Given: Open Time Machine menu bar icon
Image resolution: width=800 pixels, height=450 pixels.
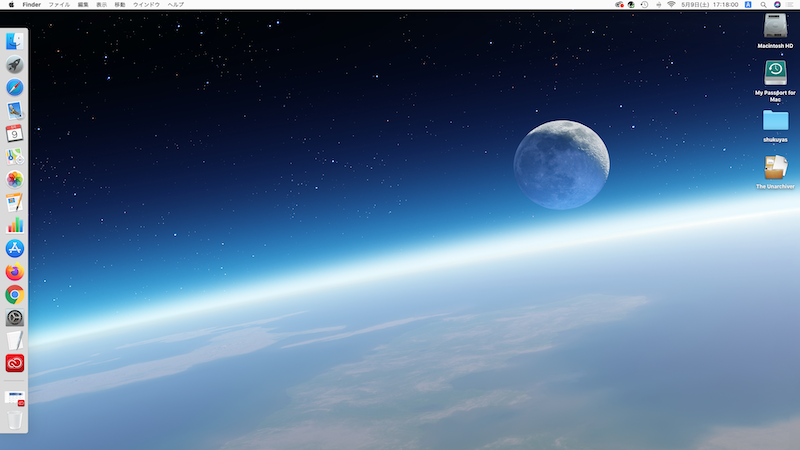Looking at the screenshot, I should coord(644,5).
